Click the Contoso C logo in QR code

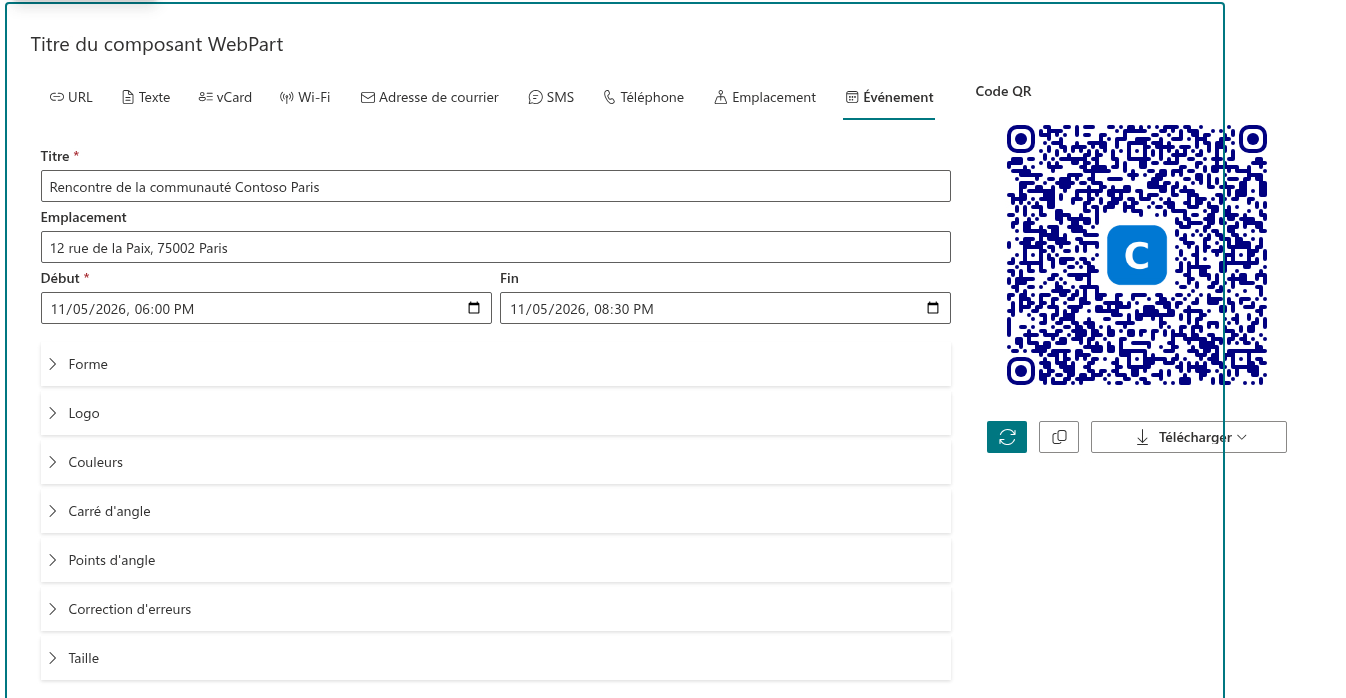(x=1137, y=255)
